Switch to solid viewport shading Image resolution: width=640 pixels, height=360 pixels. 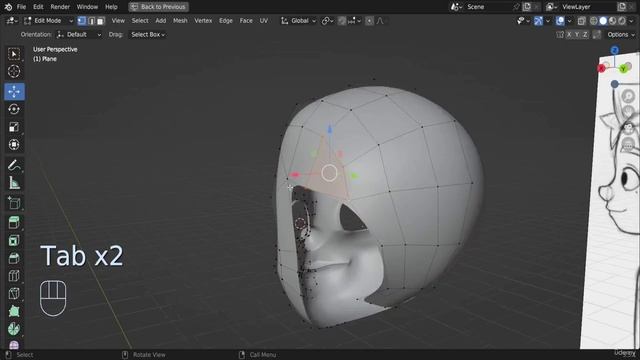[603, 21]
